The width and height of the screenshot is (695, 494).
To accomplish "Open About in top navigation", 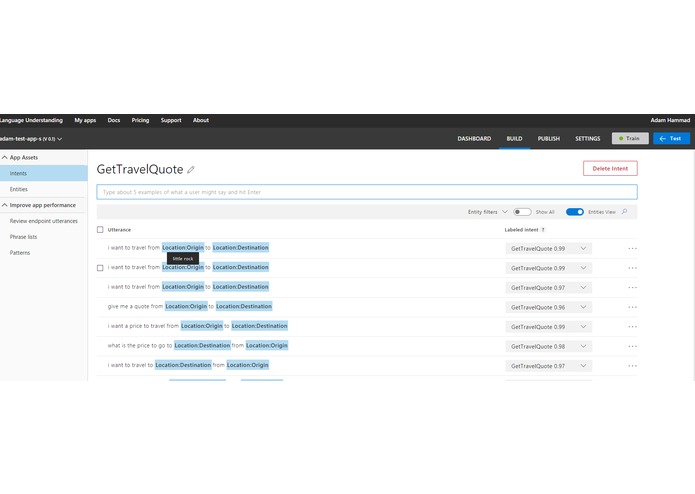I will tap(201, 120).
